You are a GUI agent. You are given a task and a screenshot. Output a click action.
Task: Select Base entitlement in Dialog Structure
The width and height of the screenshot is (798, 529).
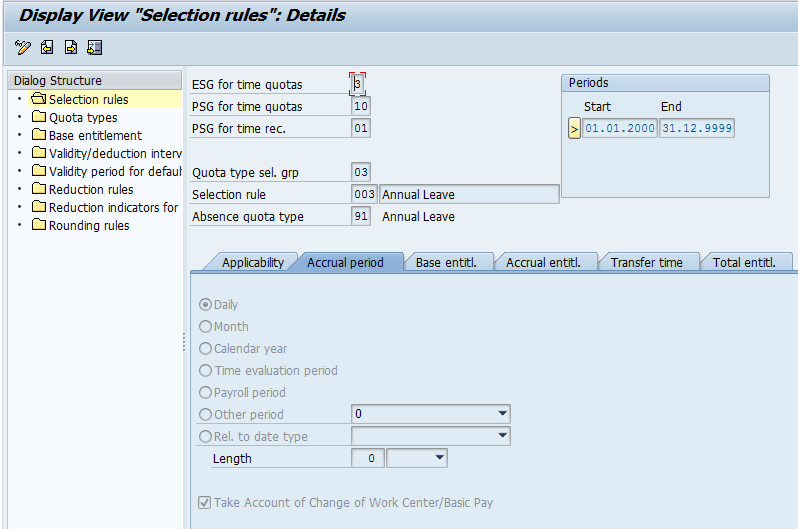click(x=95, y=135)
